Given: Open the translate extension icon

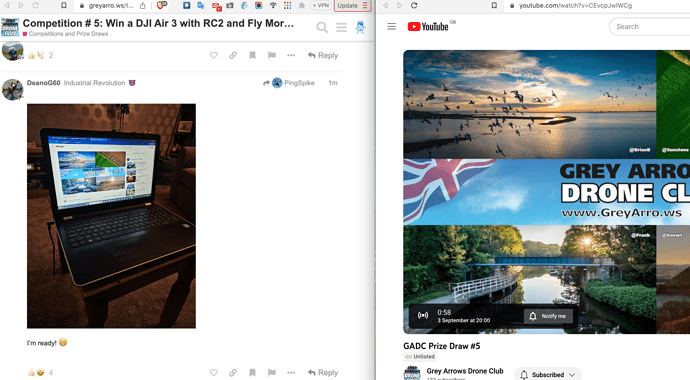Looking at the screenshot, I should click(201, 5).
